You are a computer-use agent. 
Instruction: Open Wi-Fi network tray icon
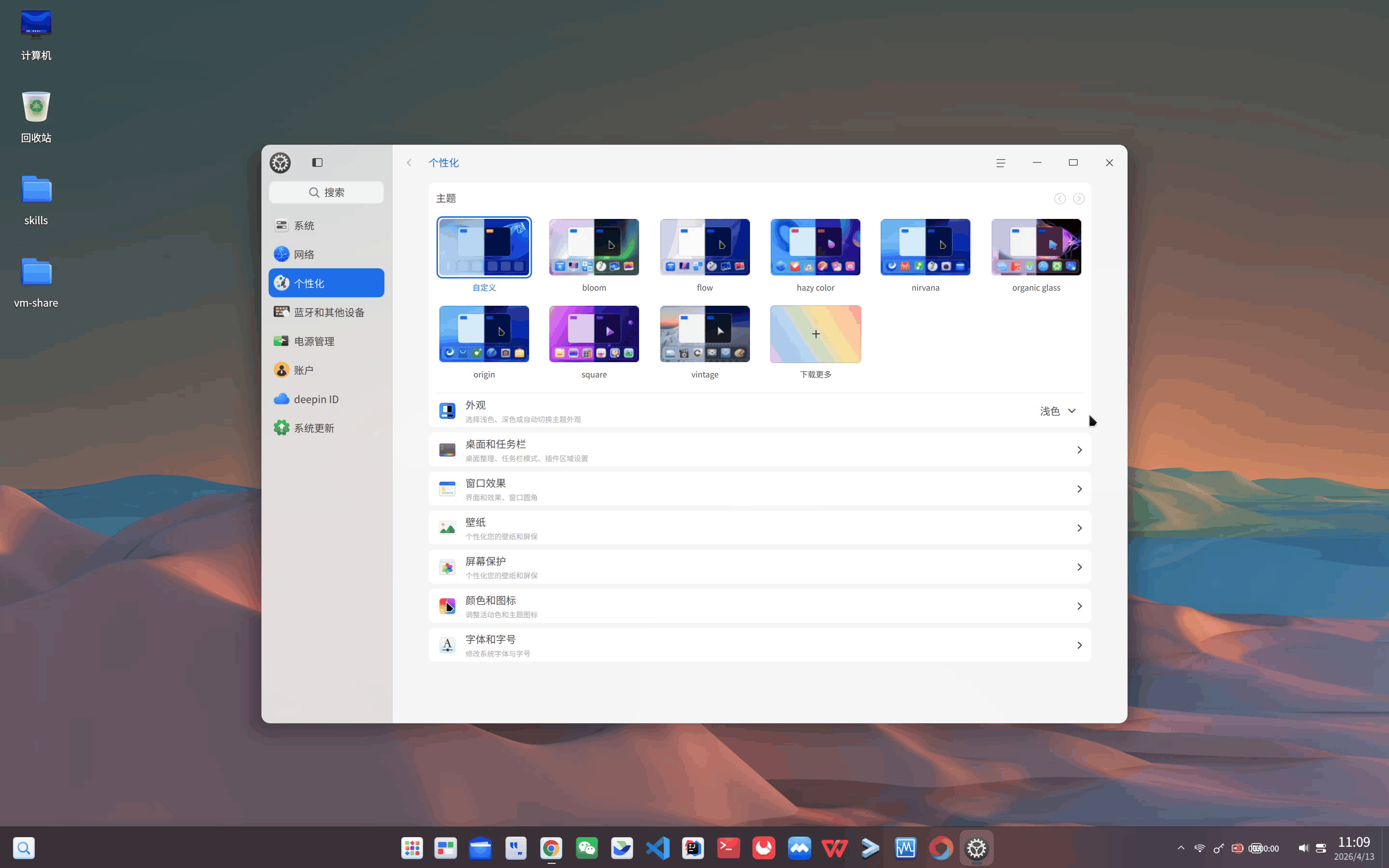[1199, 848]
